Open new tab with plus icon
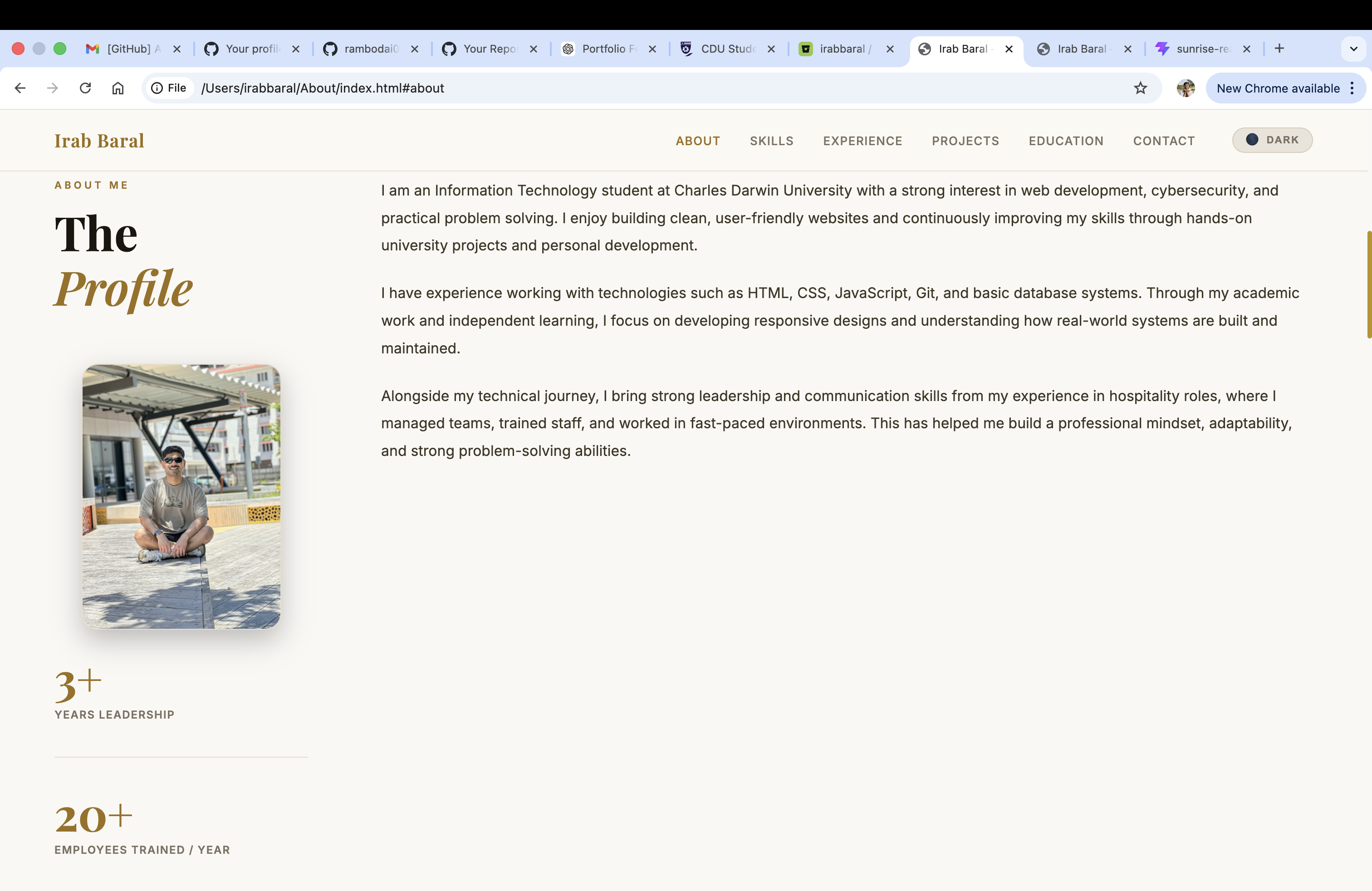The width and height of the screenshot is (1372, 891). click(x=1279, y=49)
